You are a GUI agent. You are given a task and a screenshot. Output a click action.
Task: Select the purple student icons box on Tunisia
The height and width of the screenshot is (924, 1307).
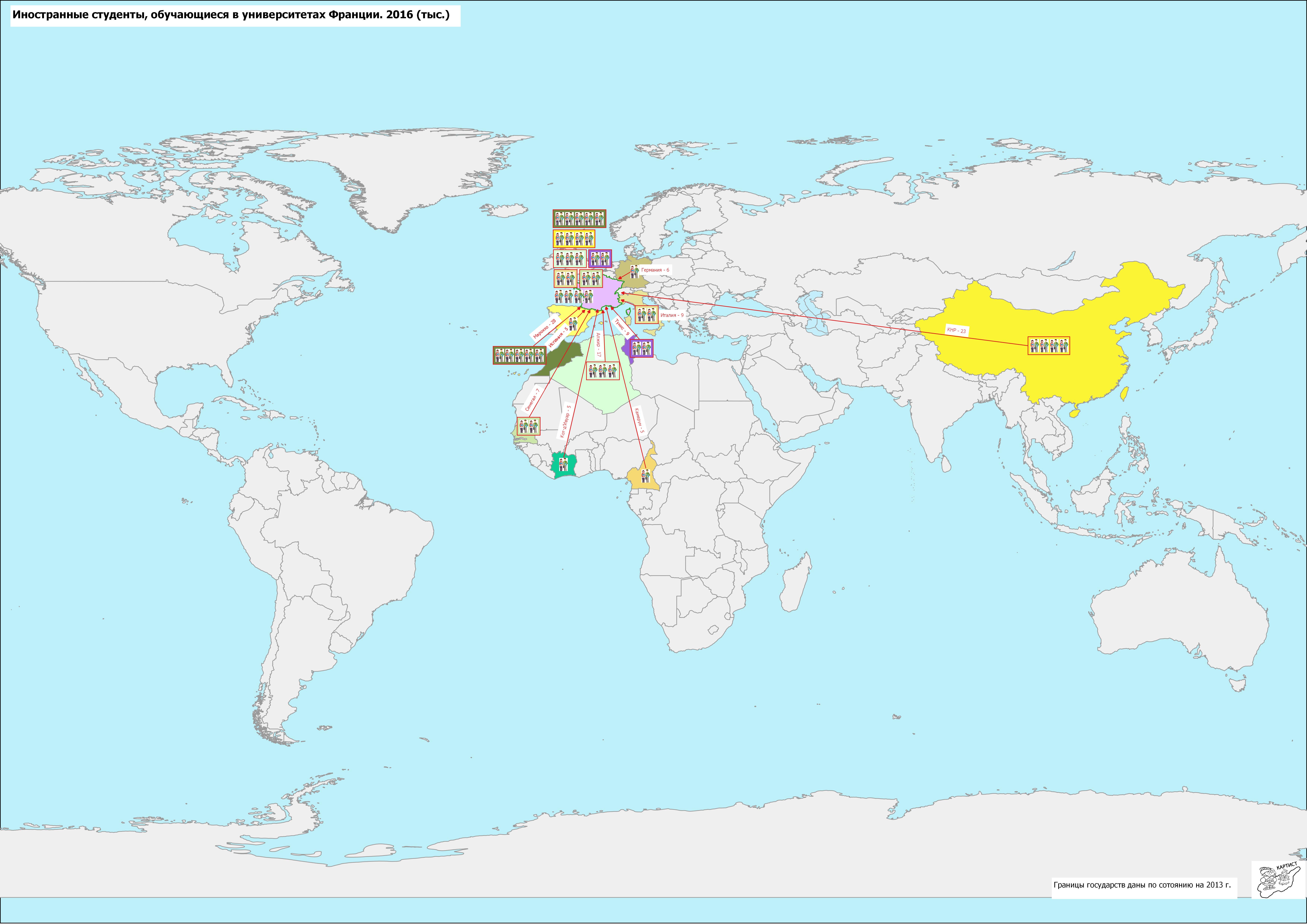[x=641, y=348]
